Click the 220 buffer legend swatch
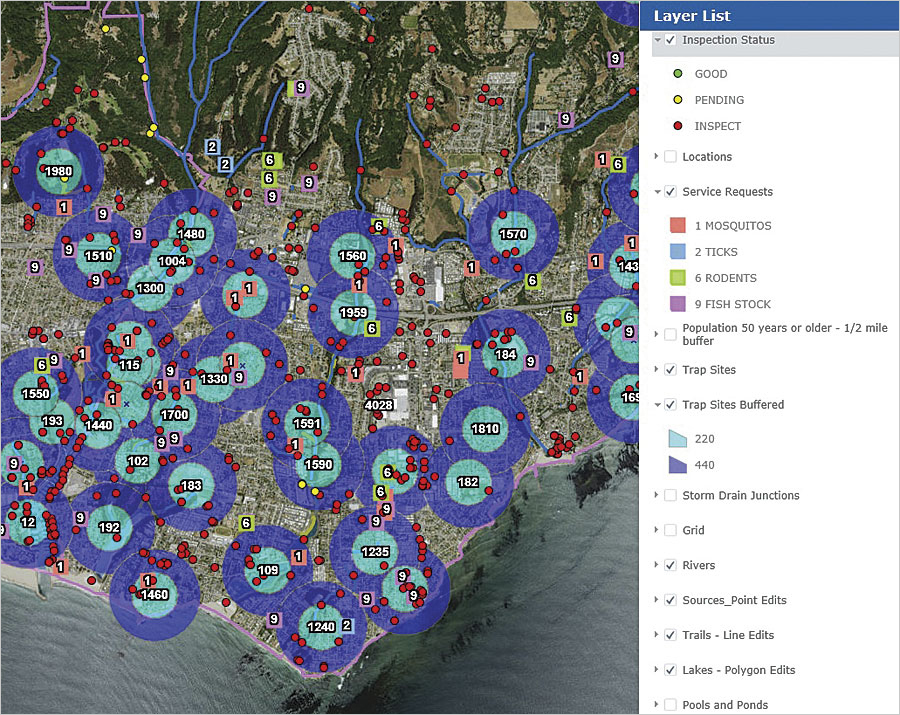 (678, 438)
